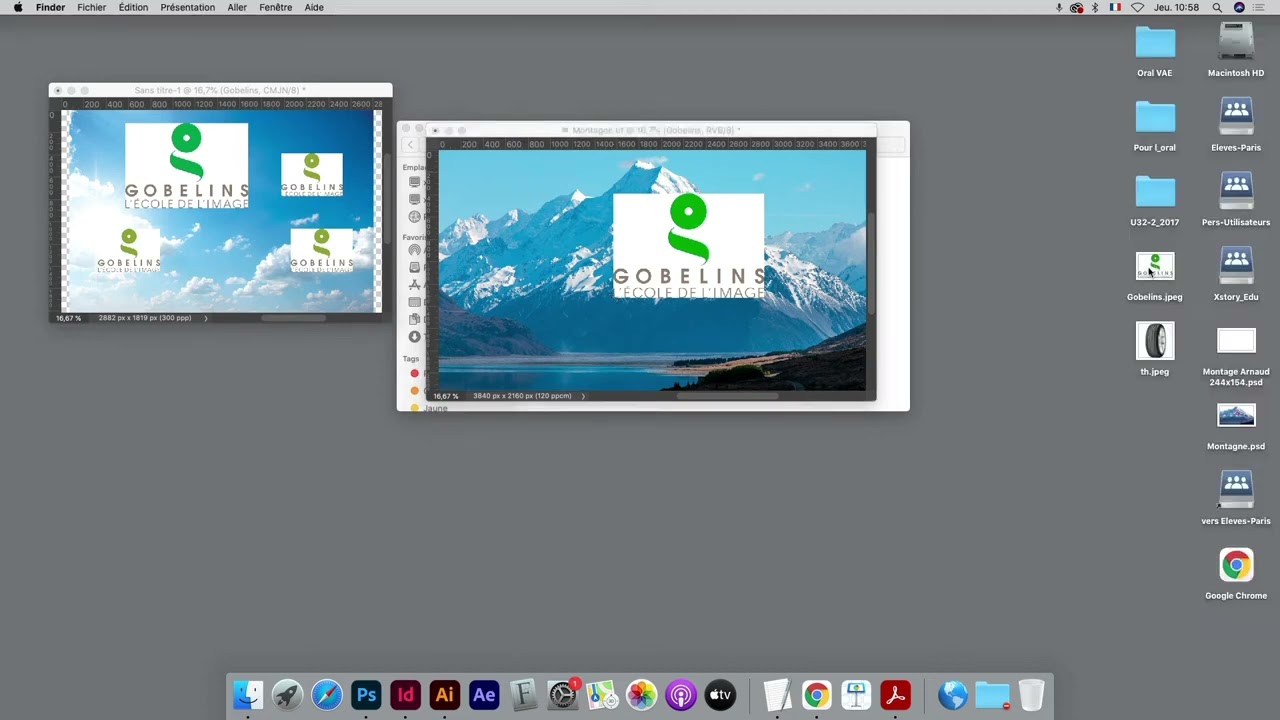Select the U32-2_2017 folder

click(1155, 192)
